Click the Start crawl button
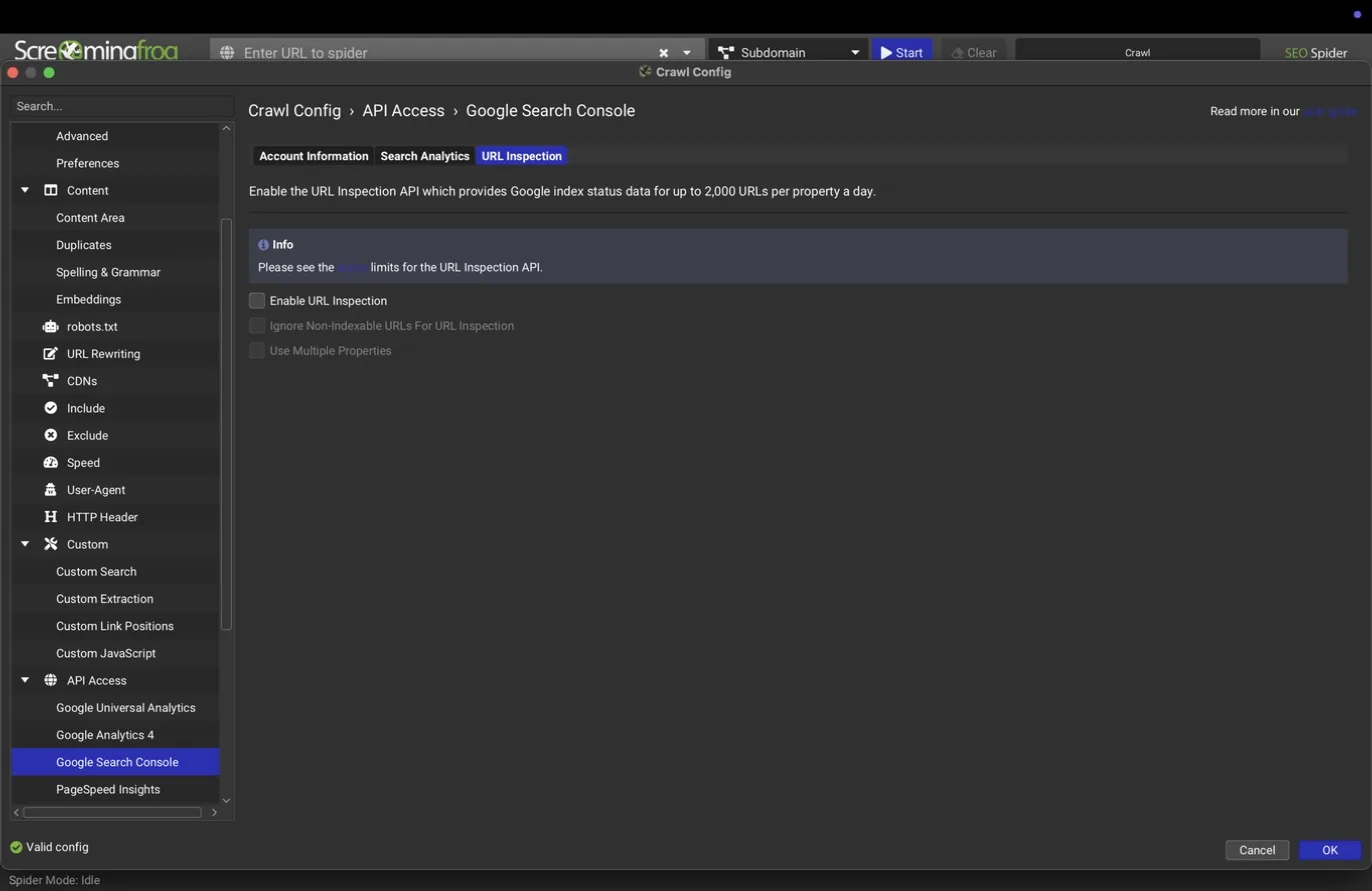 [902, 53]
